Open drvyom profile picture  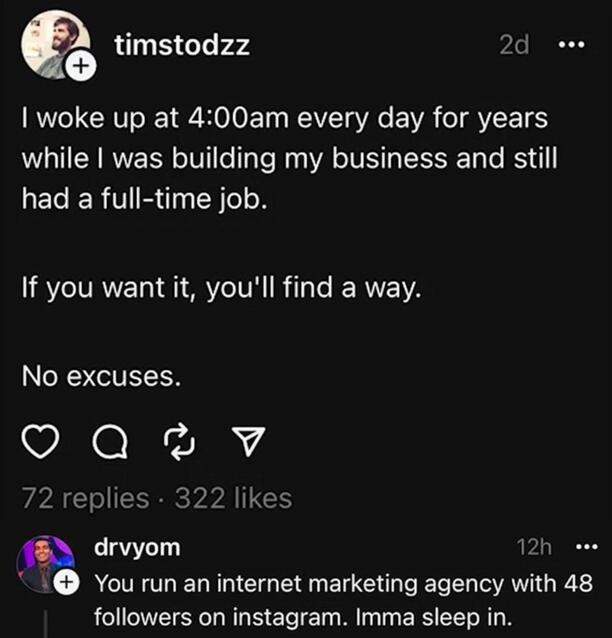(x=45, y=563)
